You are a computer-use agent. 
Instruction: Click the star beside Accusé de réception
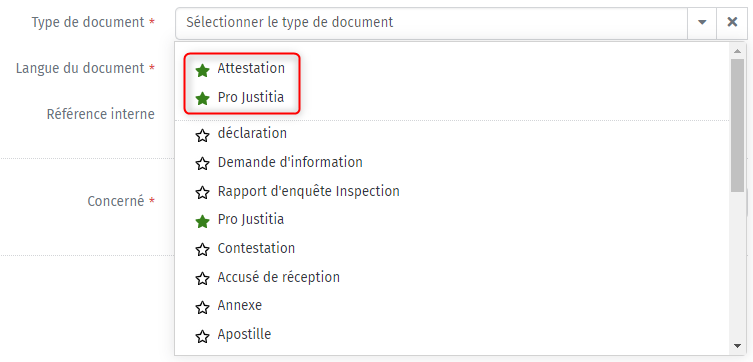point(203,278)
